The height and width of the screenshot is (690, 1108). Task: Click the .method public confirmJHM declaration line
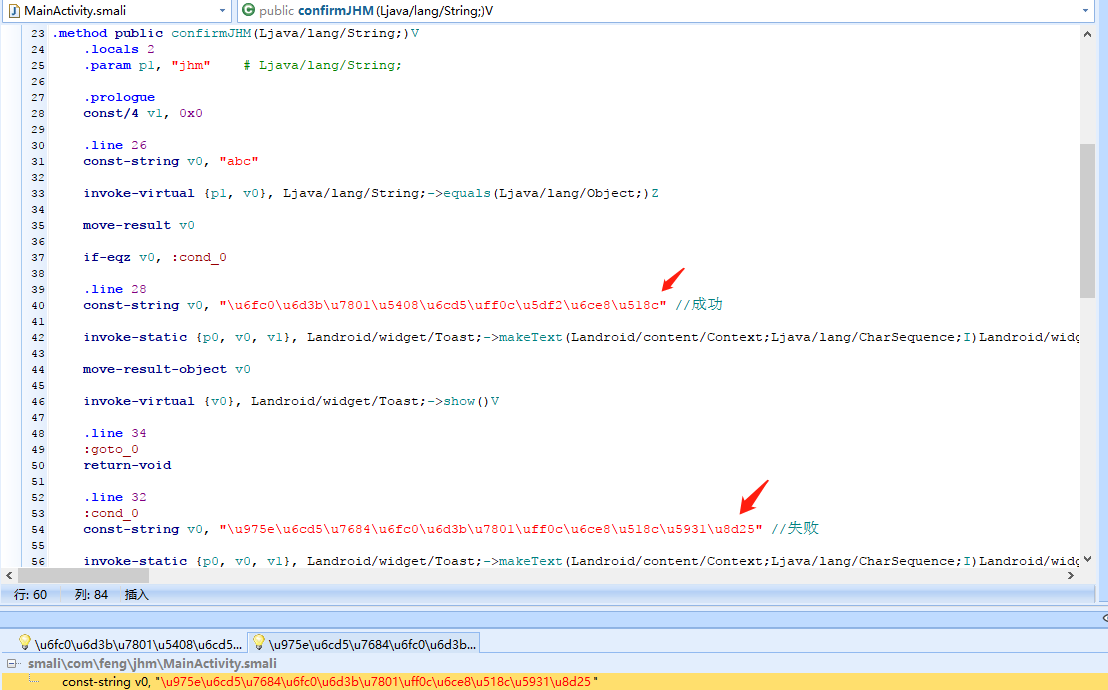click(235, 33)
